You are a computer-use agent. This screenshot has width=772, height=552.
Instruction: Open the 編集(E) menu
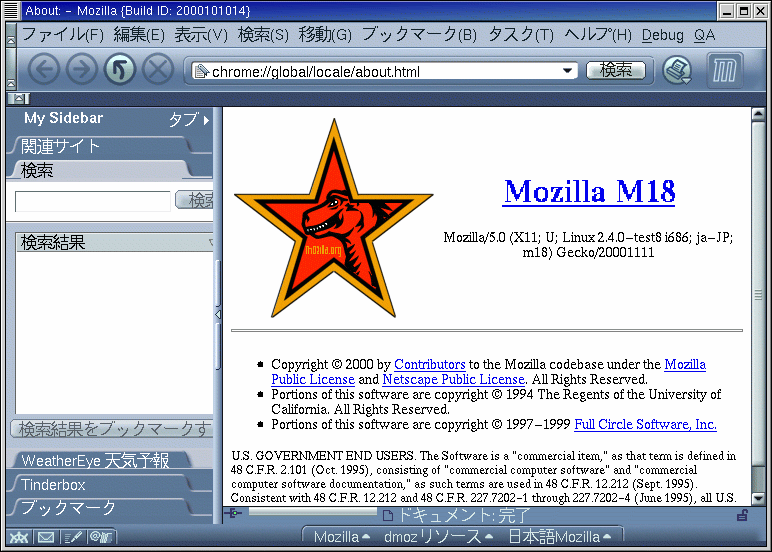click(139, 35)
